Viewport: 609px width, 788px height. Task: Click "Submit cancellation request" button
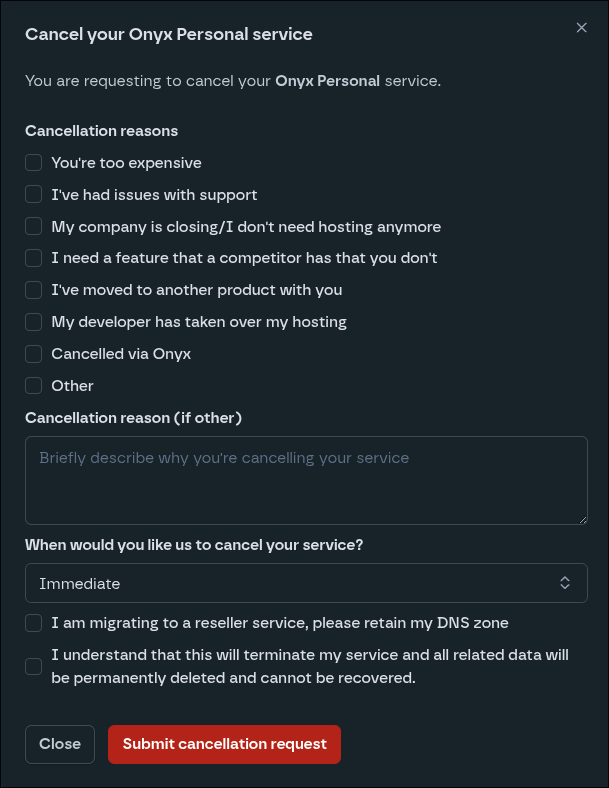click(224, 744)
